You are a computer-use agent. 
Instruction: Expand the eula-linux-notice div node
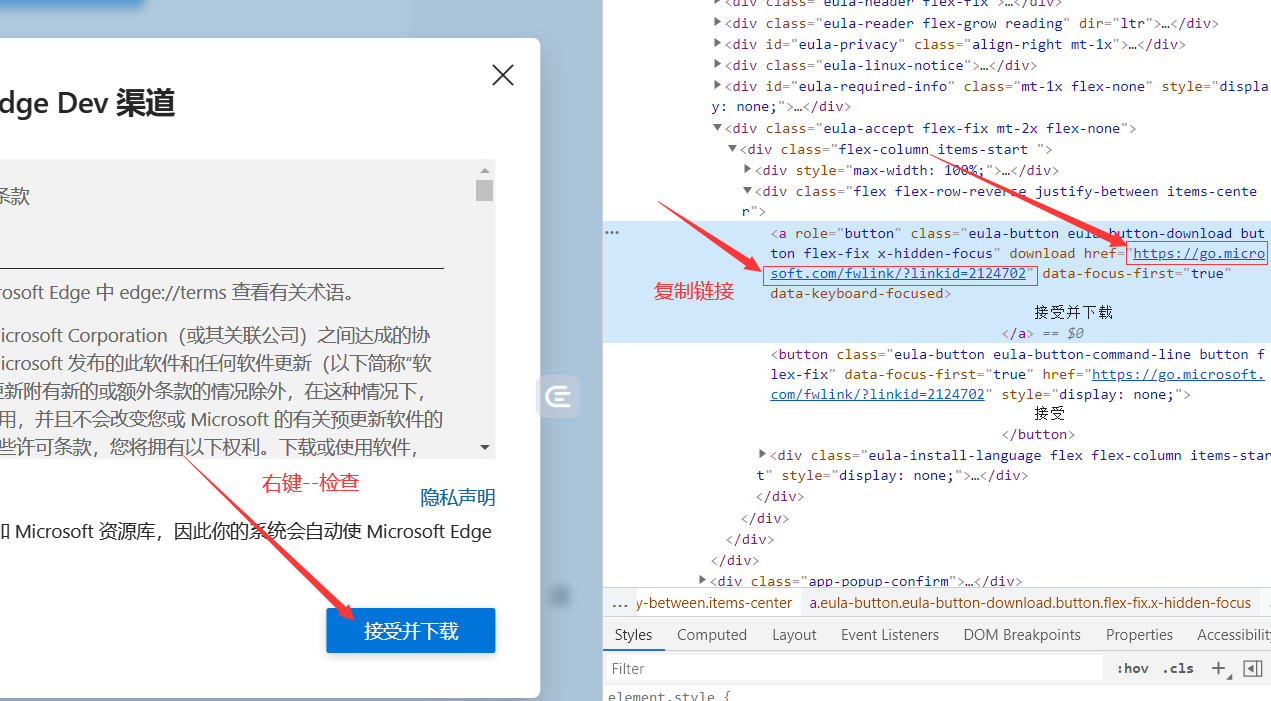tap(718, 65)
